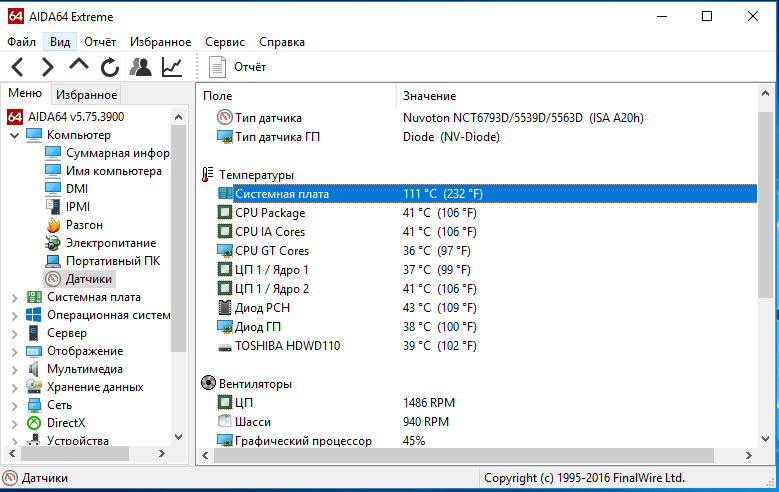Screen dimensions: 779x492
Task: Click the flame icon beside Разгон
Action: pyautogui.click(x=53, y=225)
